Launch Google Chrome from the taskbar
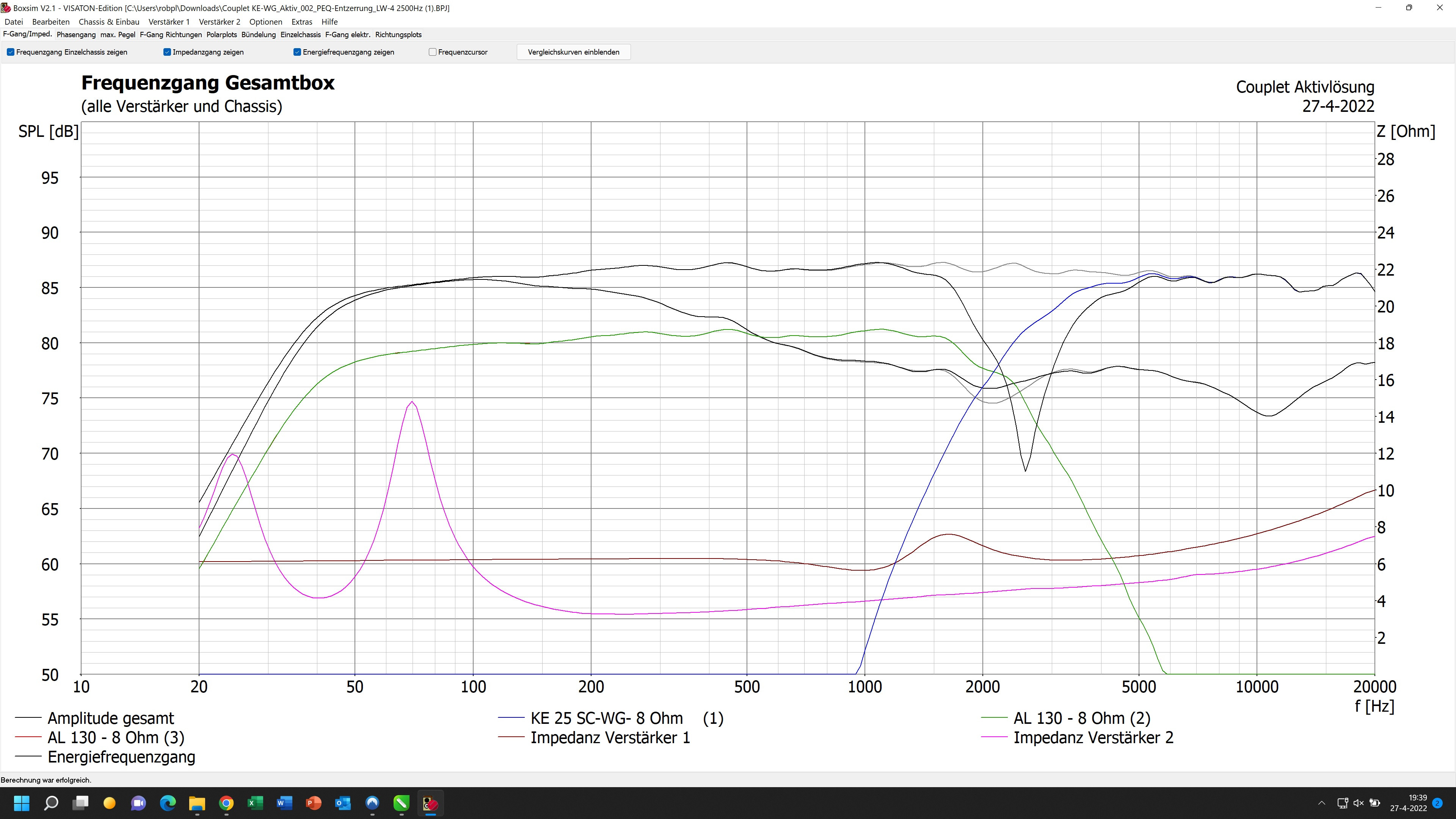 [x=226, y=803]
